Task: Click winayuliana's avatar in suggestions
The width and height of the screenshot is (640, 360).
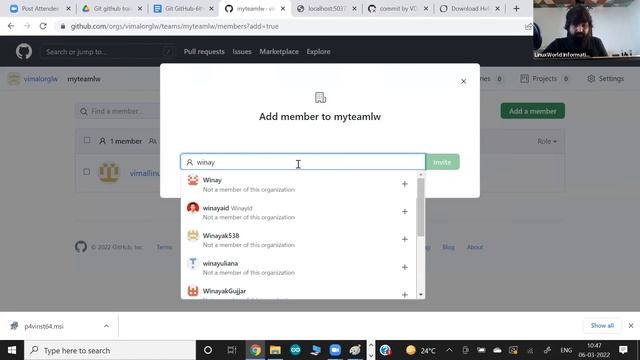Action: (193, 263)
